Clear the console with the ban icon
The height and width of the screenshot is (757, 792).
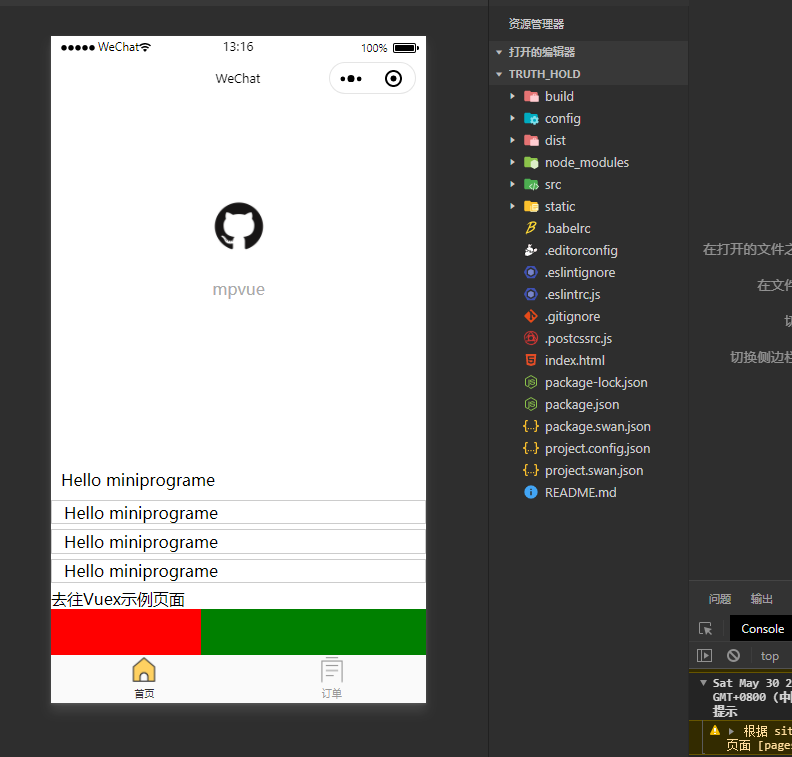(x=733, y=655)
